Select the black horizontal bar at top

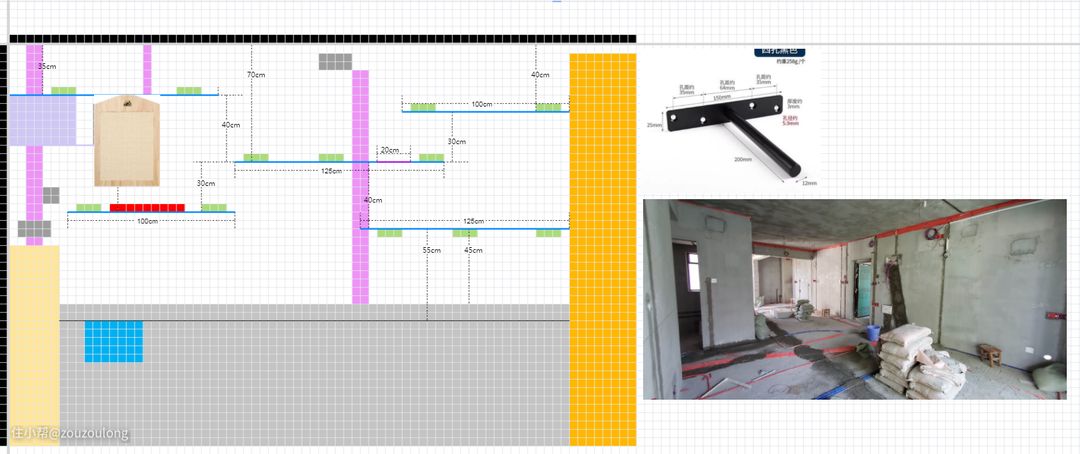(x=322, y=39)
